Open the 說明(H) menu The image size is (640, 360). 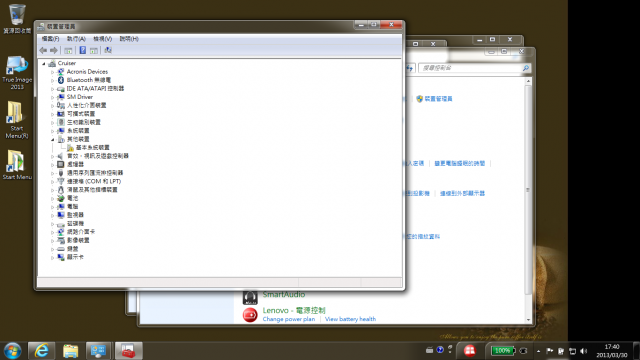point(129,39)
